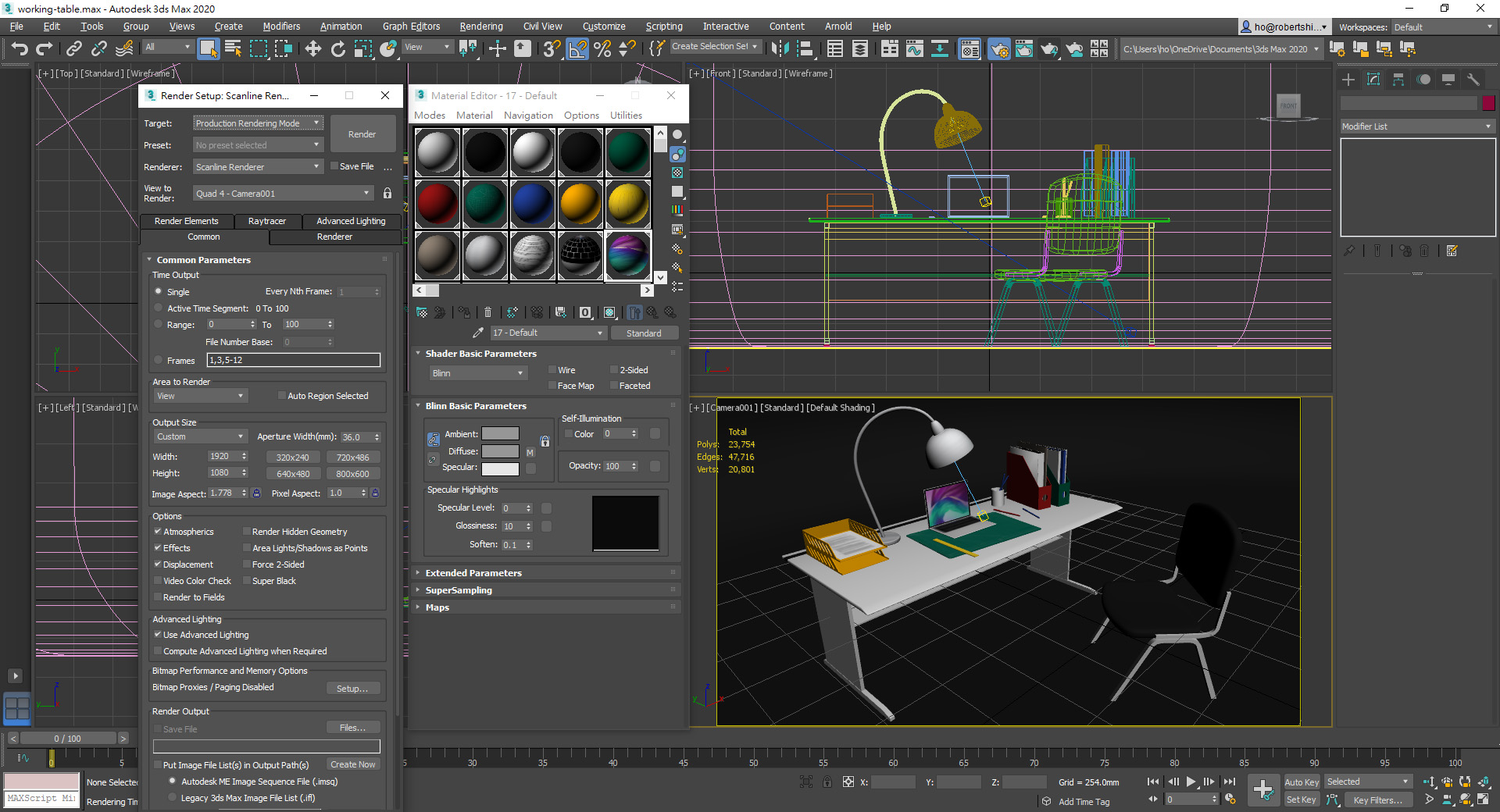The image size is (1500, 812).
Task: Click the Diffuse color swatch
Action: click(x=500, y=451)
